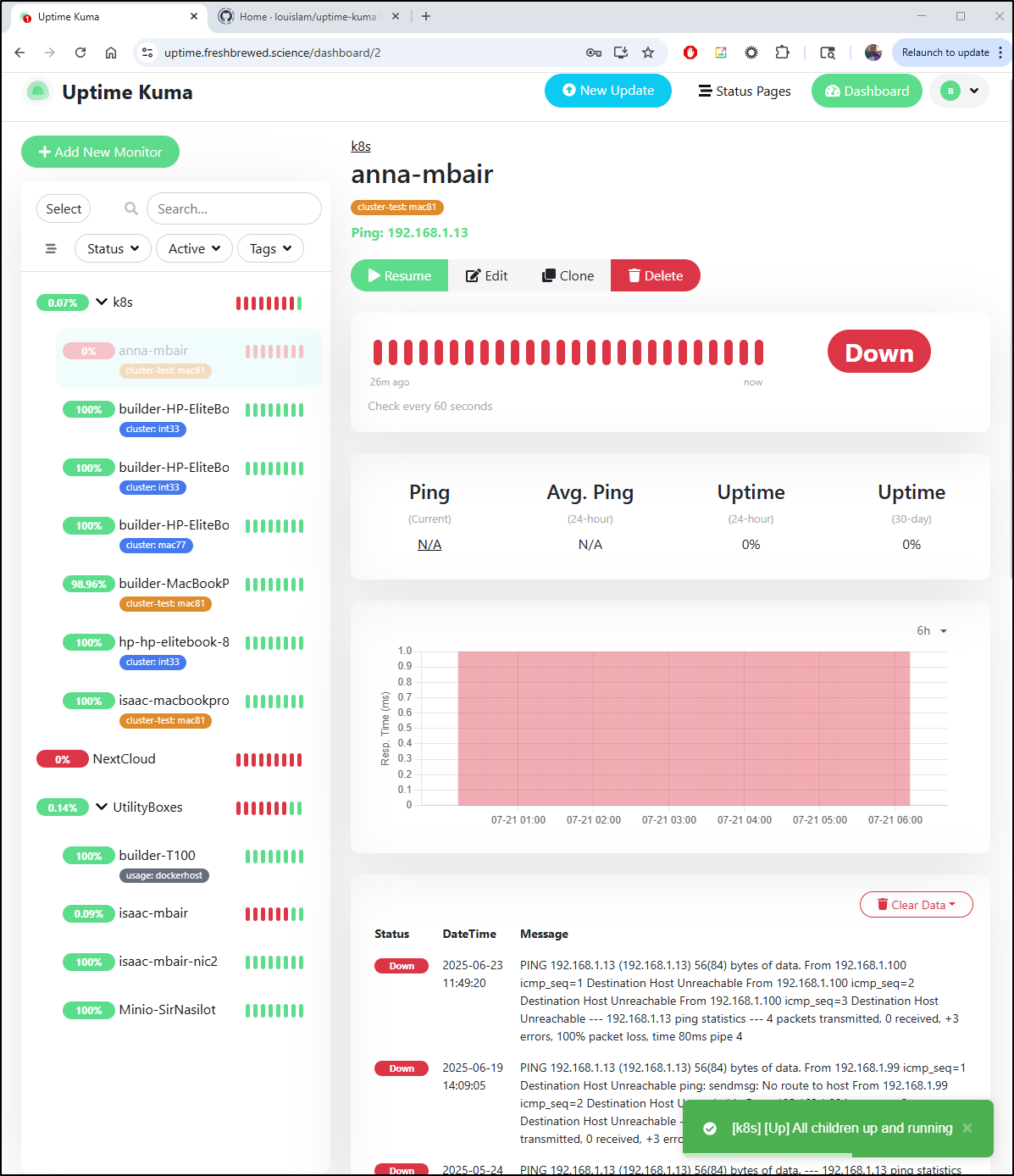Focus the monitor Search field
Screen dimensions: 1014x1176
tap(234, 208)
